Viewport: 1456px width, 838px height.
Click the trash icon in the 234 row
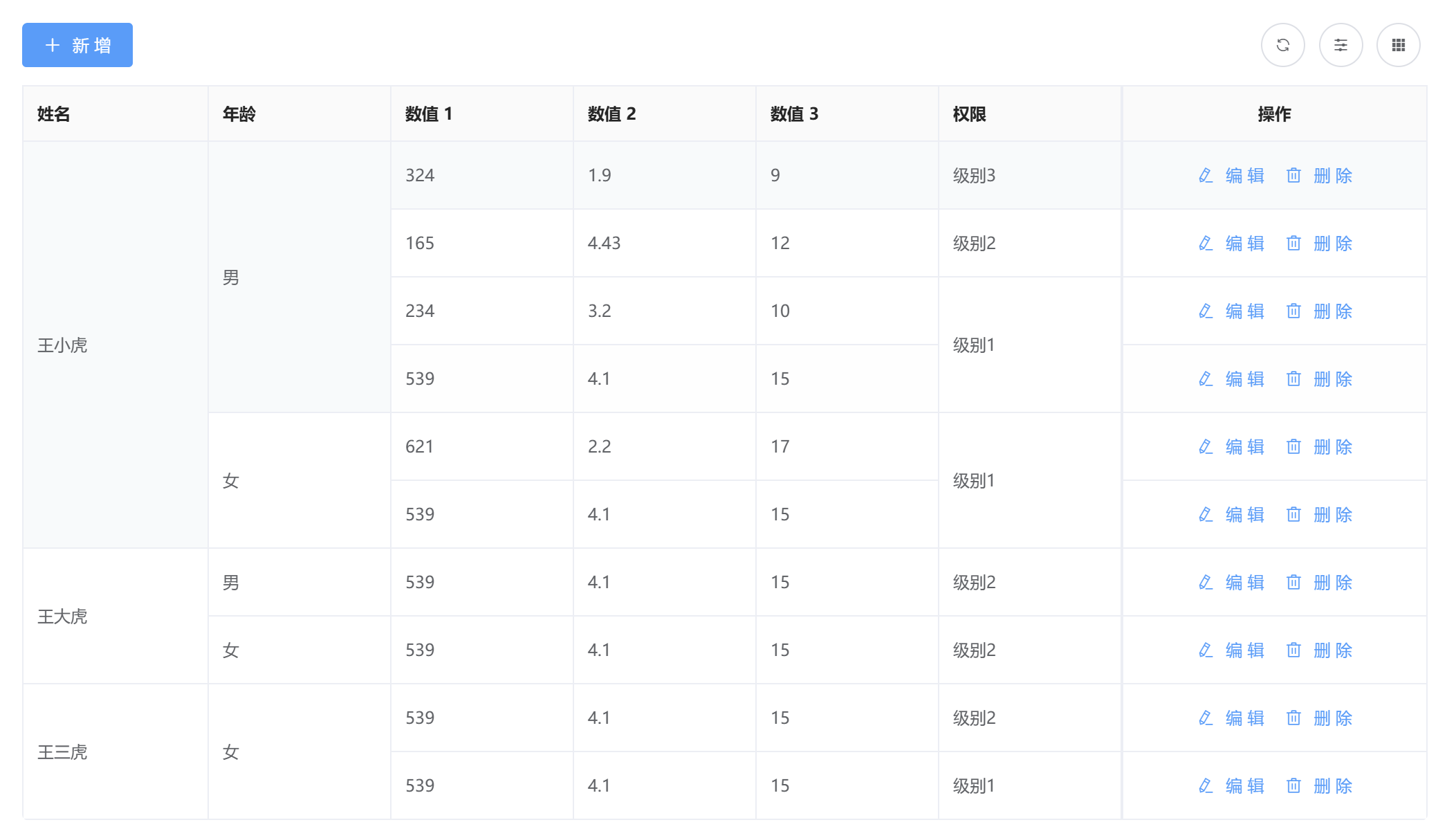[x=1293, y=311]
